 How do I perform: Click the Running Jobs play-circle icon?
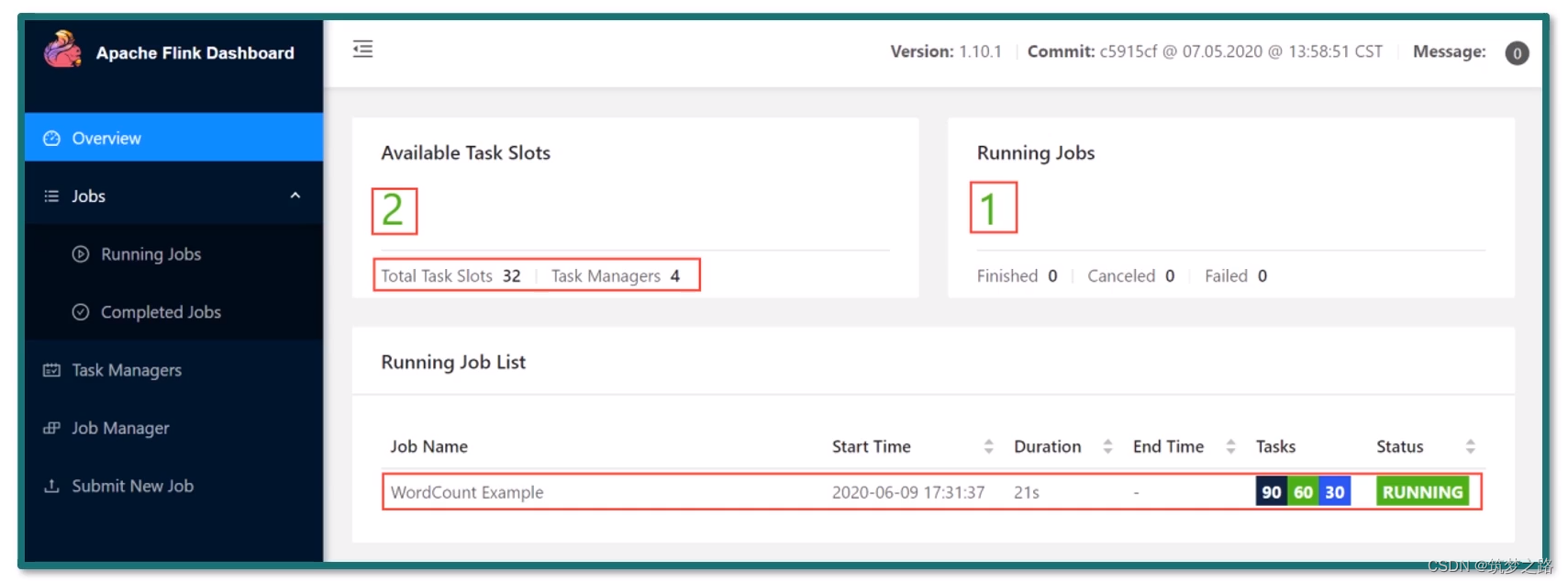pos(81,254)
